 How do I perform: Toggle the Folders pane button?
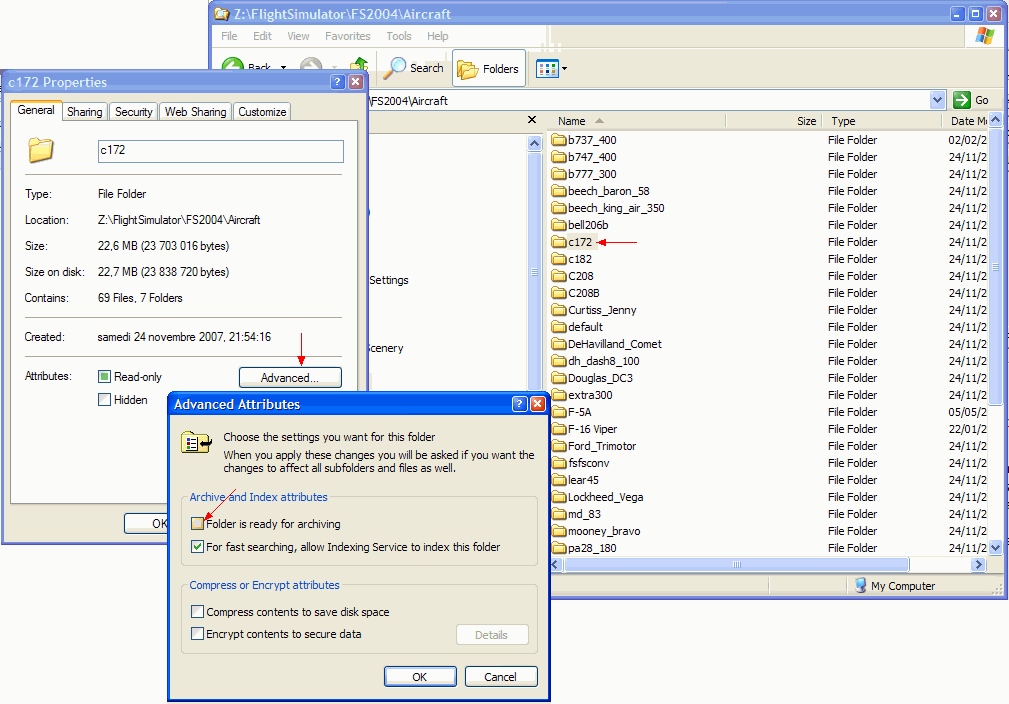coord(488,68)
